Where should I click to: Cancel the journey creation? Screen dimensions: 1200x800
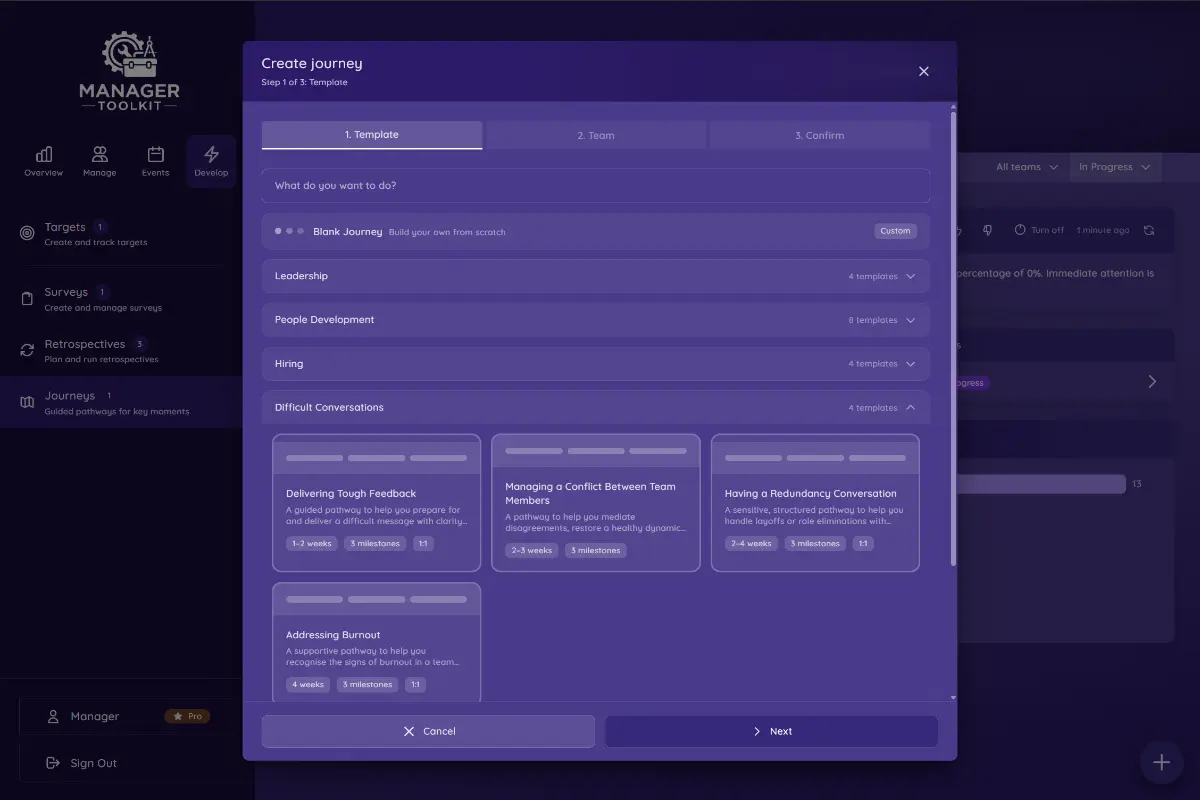427,731
